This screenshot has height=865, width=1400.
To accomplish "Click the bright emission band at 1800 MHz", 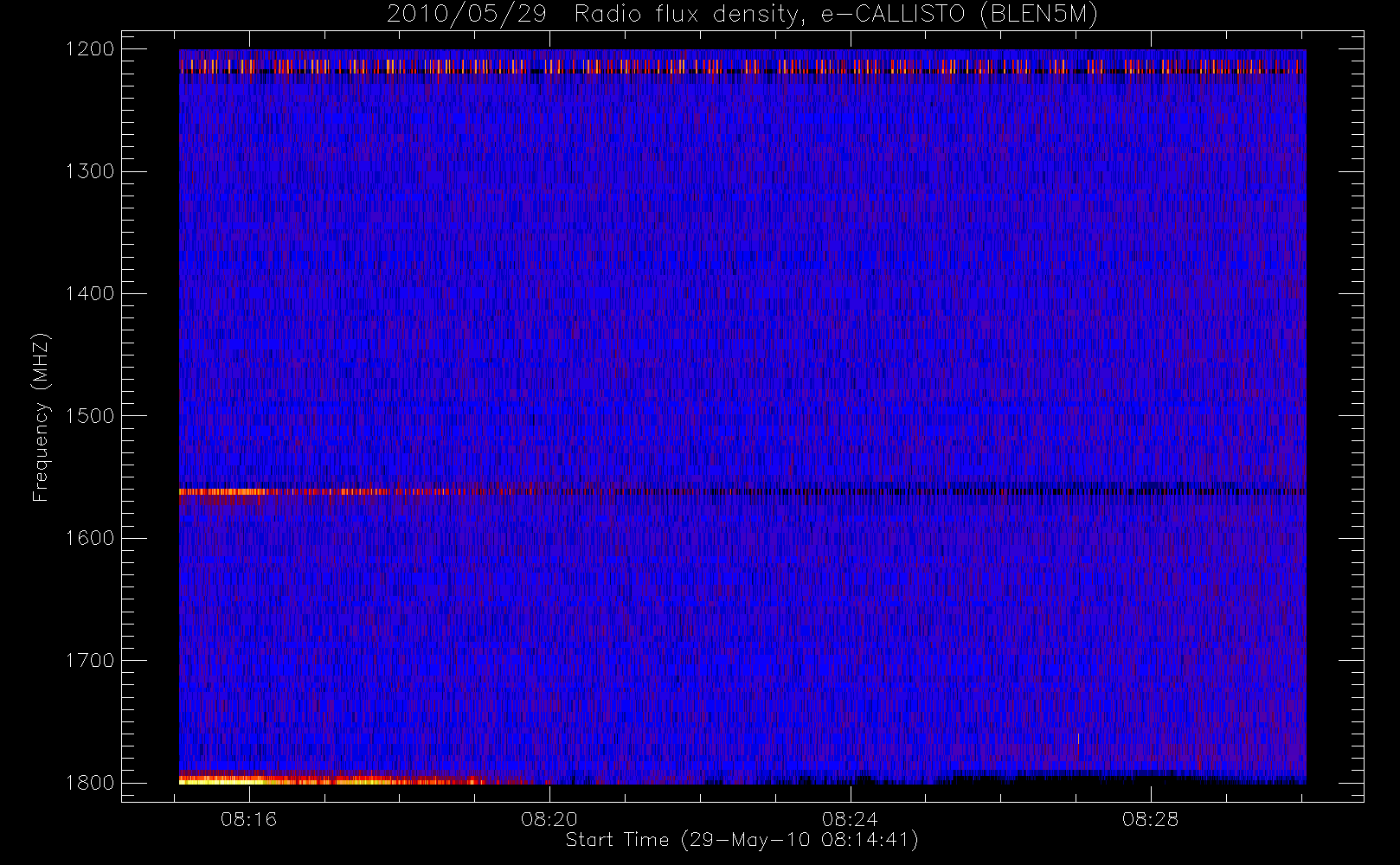I will point(333,779).
